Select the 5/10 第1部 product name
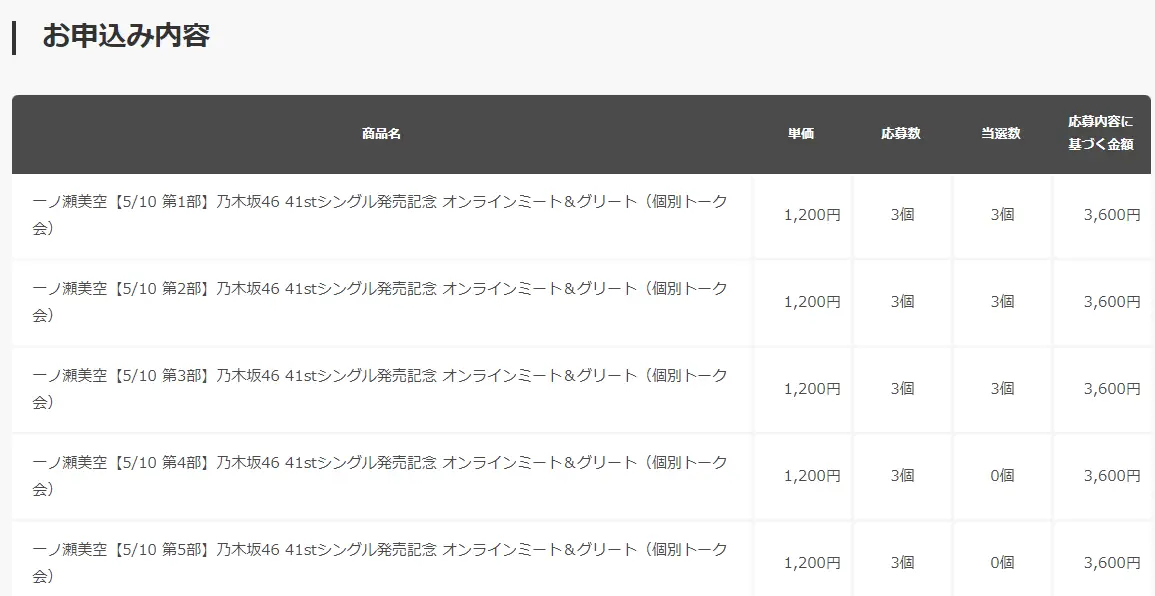Screen dimensions: 1155x596 380,215
